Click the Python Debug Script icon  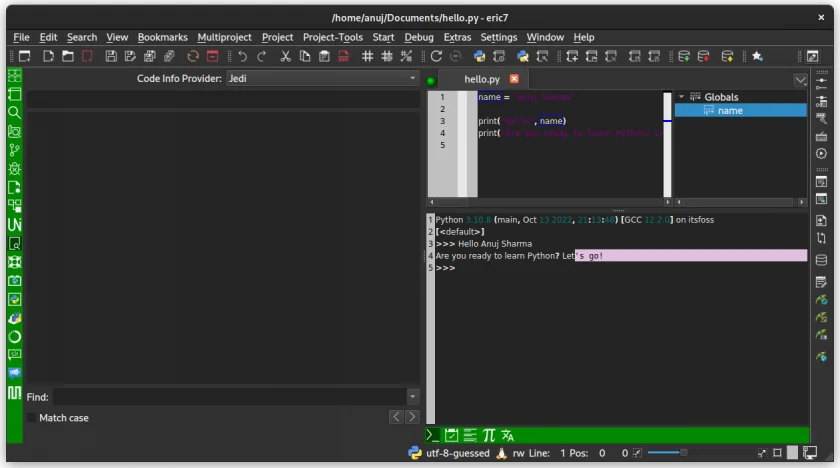coord(522,56)
